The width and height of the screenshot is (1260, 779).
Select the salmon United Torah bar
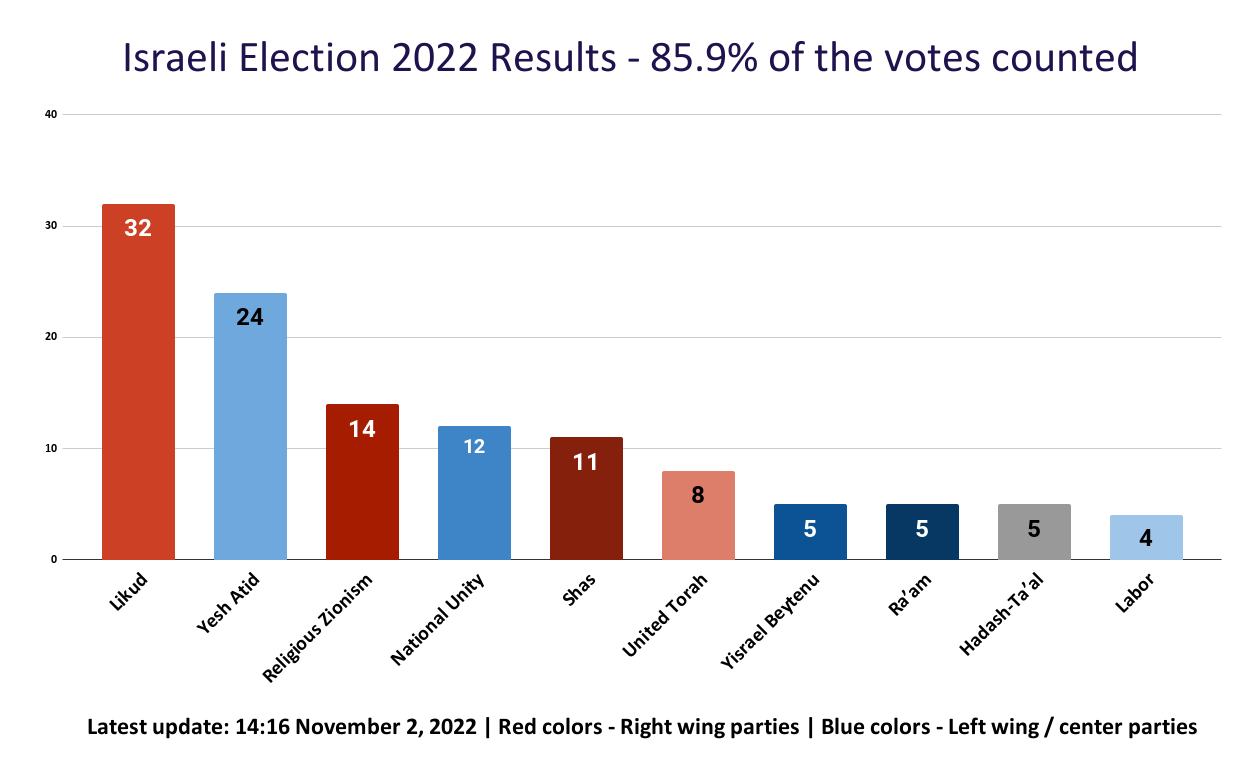coord(698,520)
